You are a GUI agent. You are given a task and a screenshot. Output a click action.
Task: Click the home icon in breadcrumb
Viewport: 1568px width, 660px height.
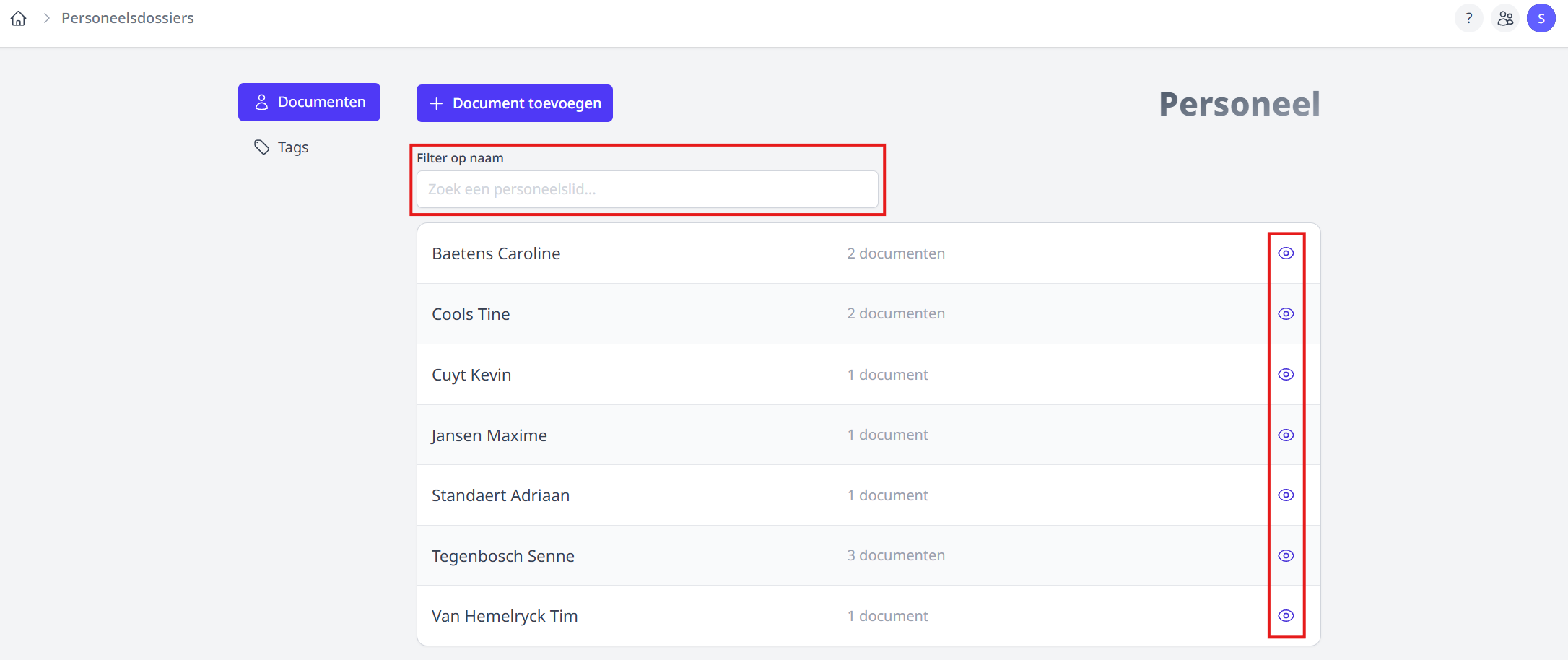click(x=19, y=18)
